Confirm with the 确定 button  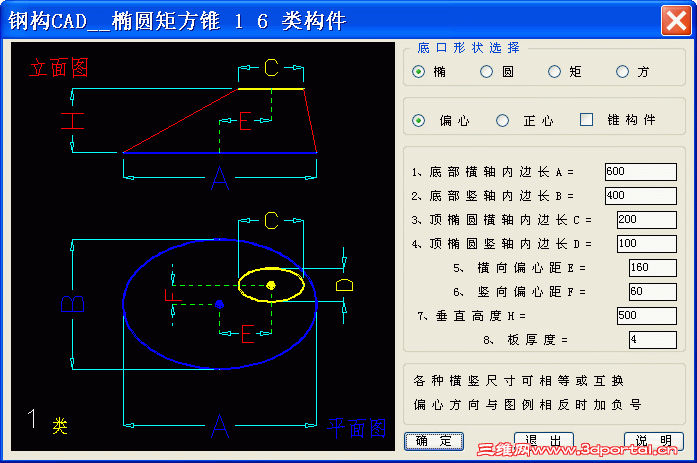point(434,441)
